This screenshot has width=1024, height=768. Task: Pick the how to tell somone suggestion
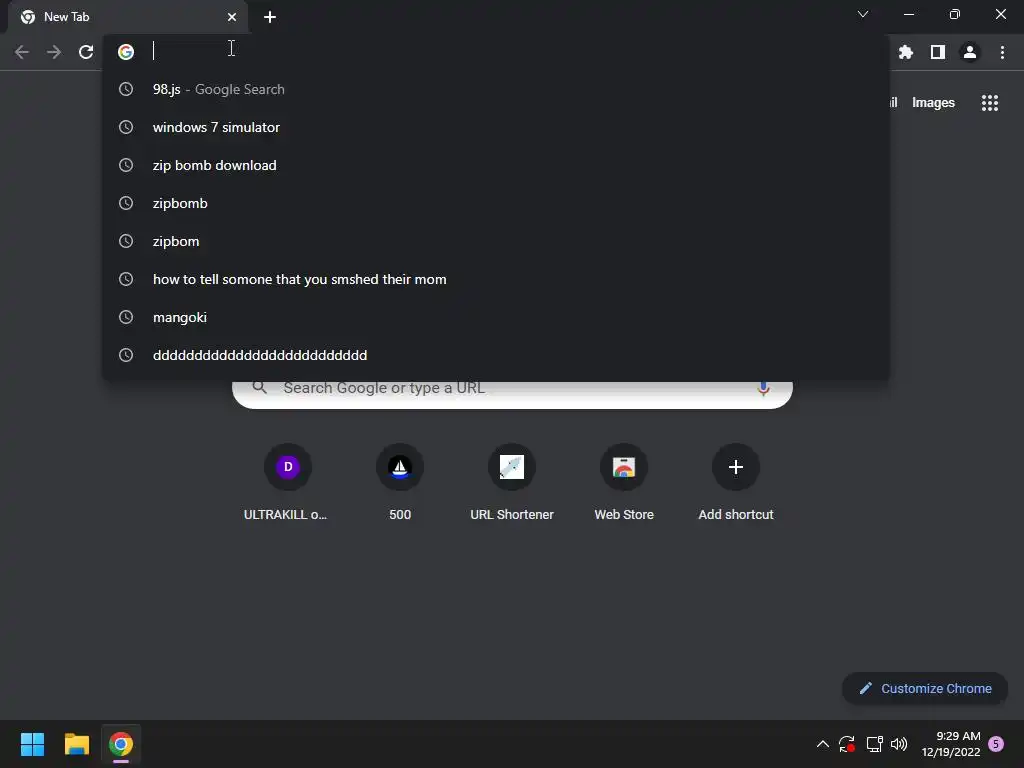[496, 280]
